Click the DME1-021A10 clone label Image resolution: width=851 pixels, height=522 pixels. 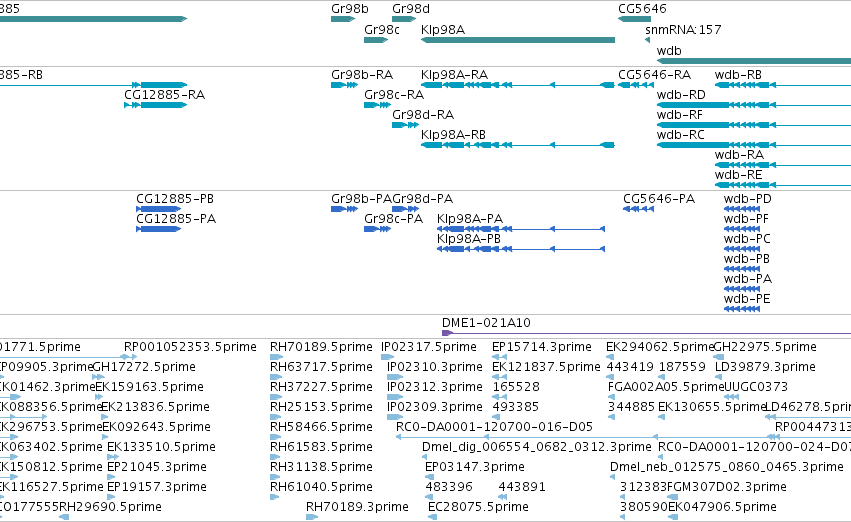point(486,323)
